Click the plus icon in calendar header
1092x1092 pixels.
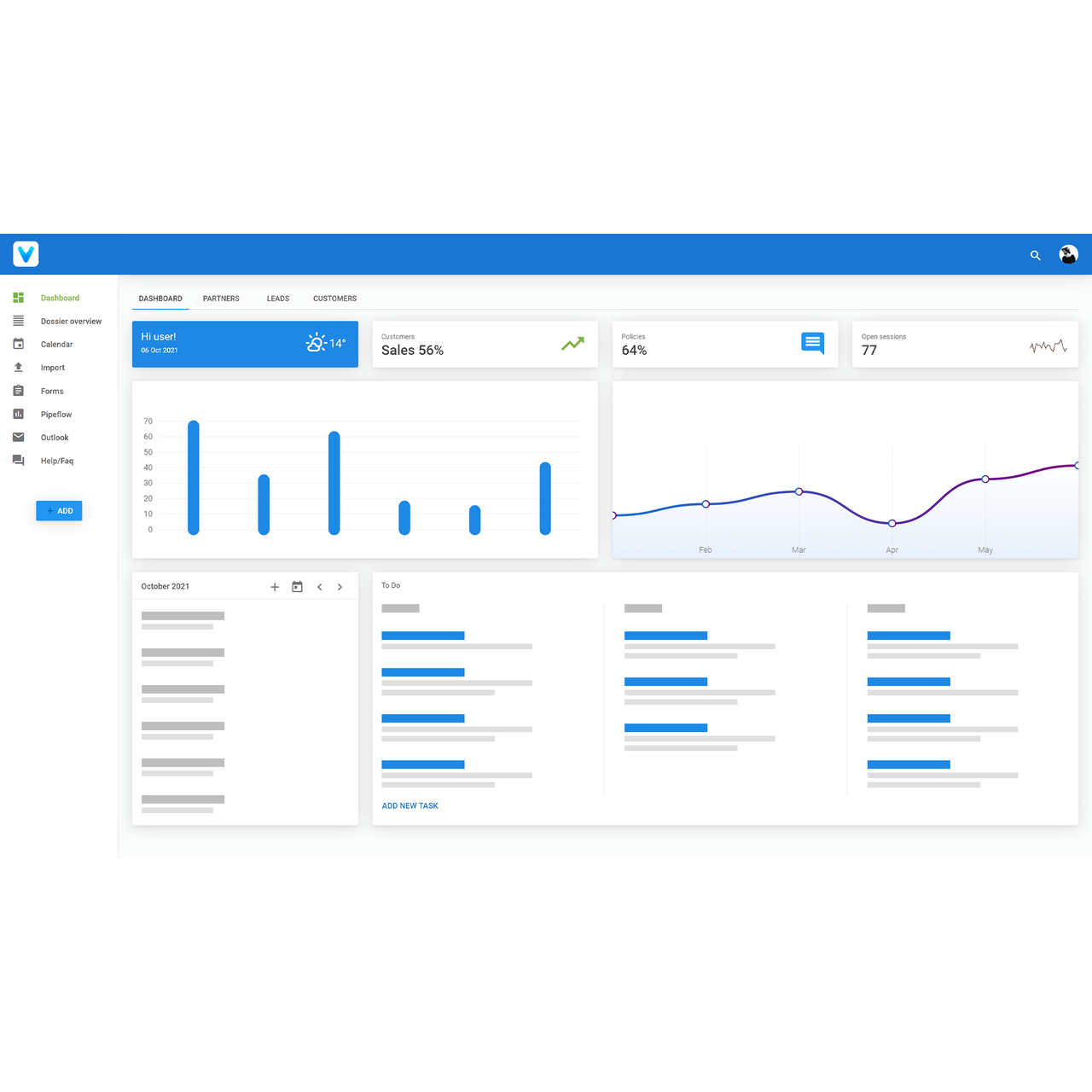(x=275, y=587)
